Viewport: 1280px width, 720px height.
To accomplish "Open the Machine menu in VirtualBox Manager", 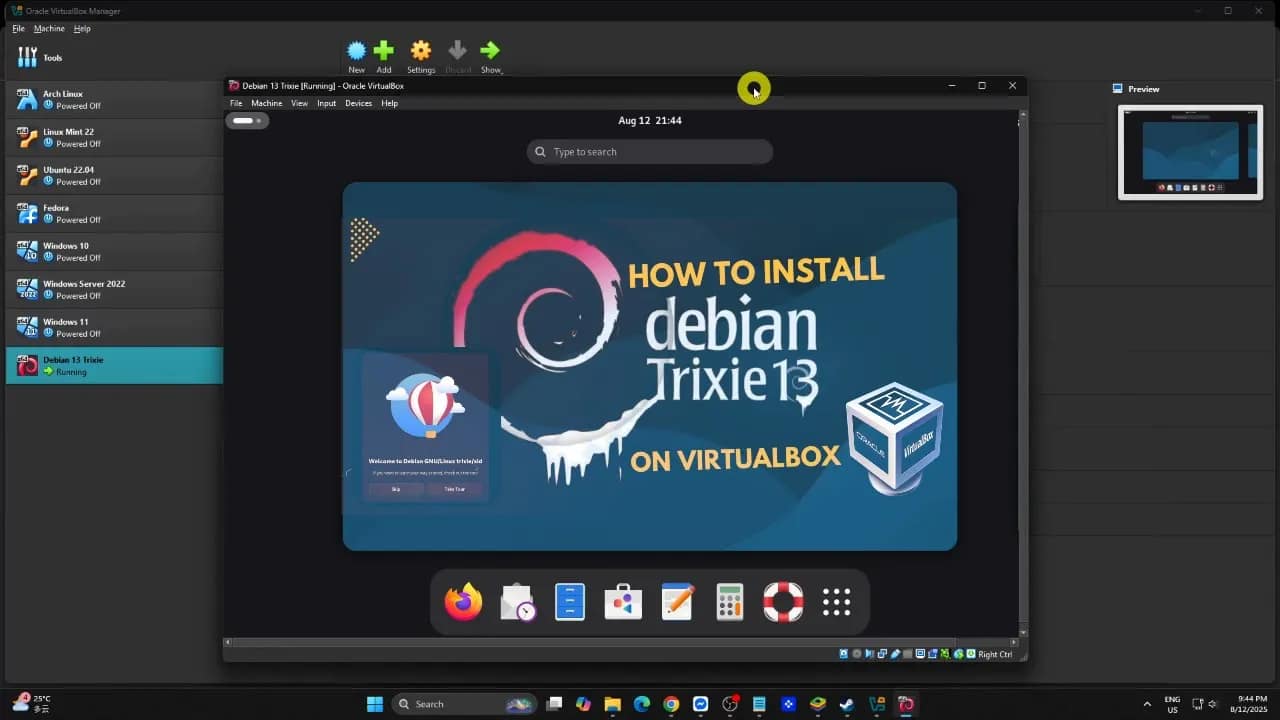I will (x=49, y=28).
